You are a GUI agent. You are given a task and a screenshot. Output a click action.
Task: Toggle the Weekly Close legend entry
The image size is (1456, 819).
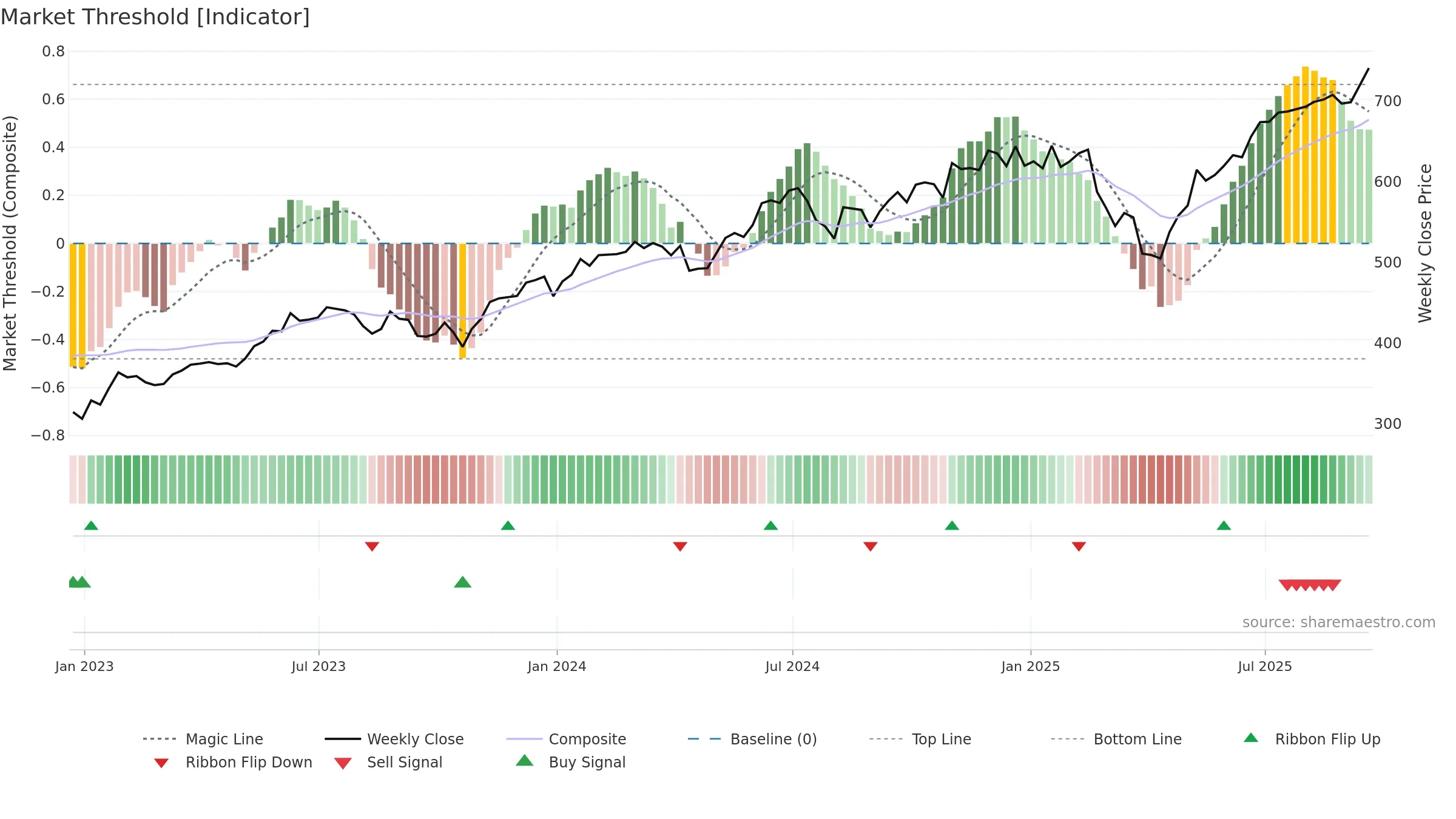(x=394, y=739)
